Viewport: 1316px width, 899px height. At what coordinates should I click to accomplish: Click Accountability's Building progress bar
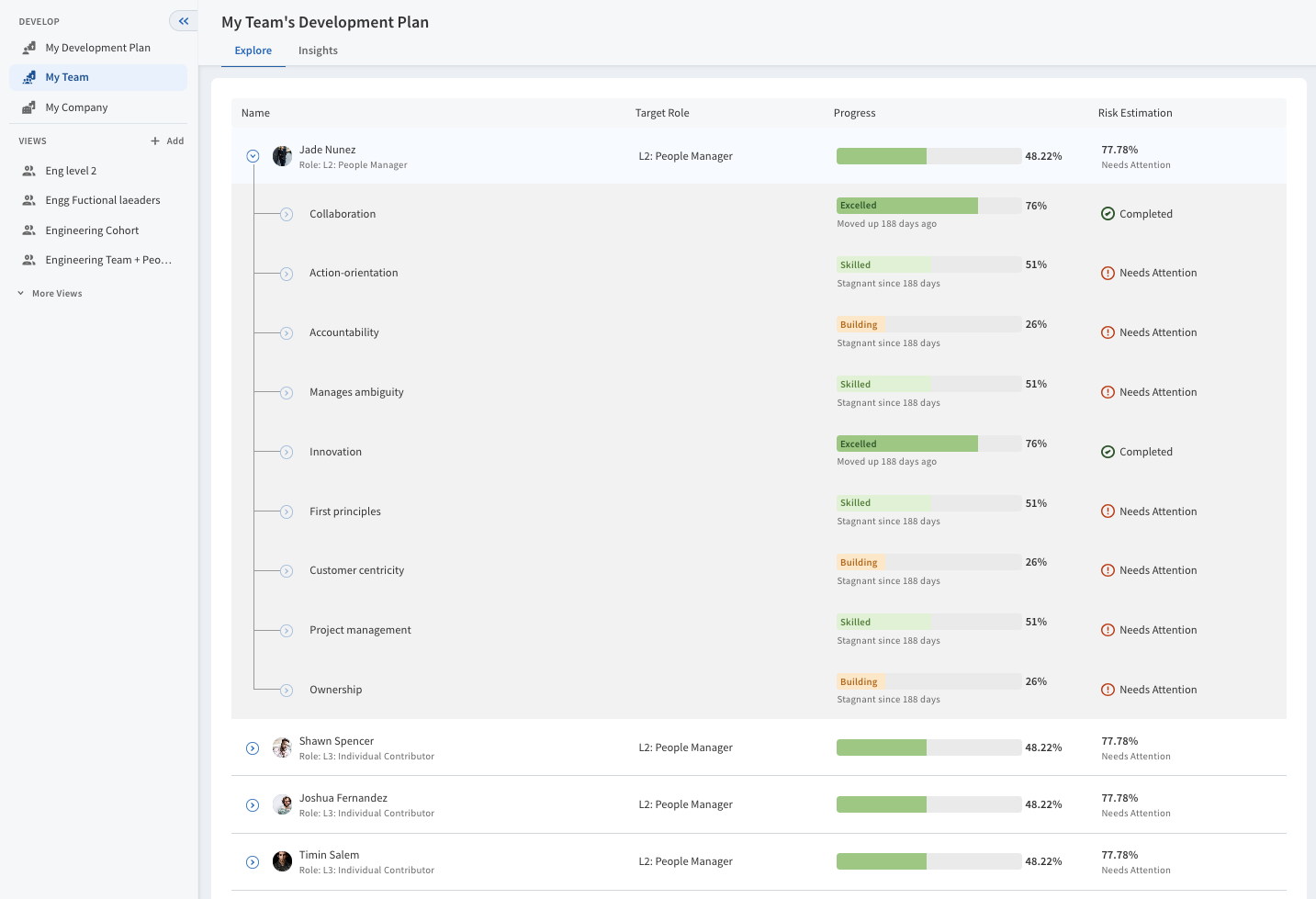[x=928, y=324]
